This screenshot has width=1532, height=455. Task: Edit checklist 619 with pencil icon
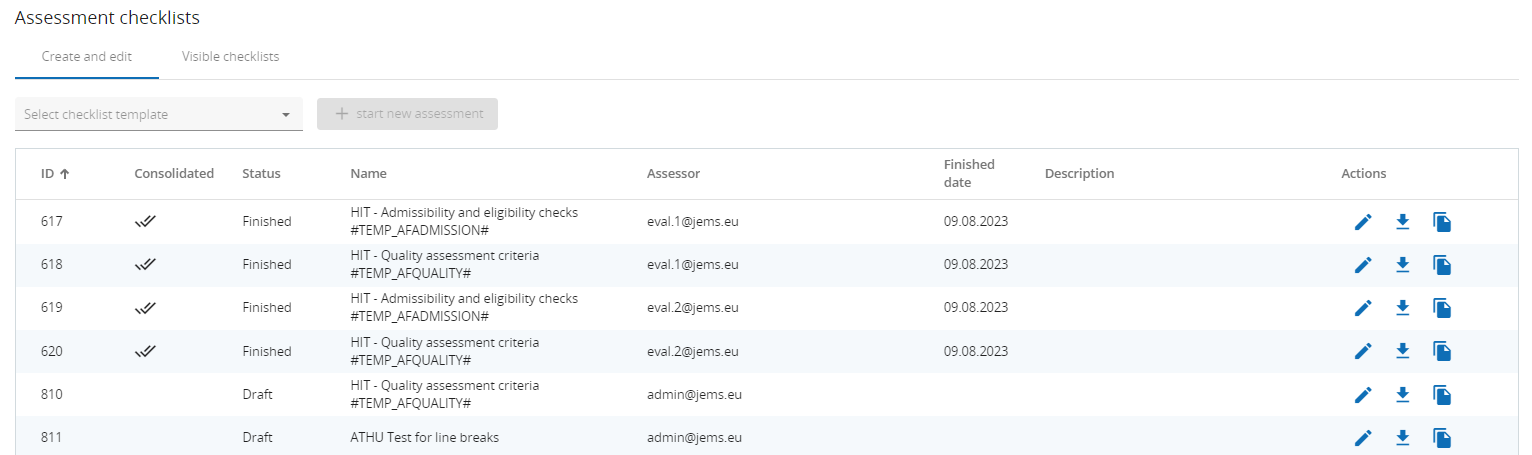click(1363, 308)
